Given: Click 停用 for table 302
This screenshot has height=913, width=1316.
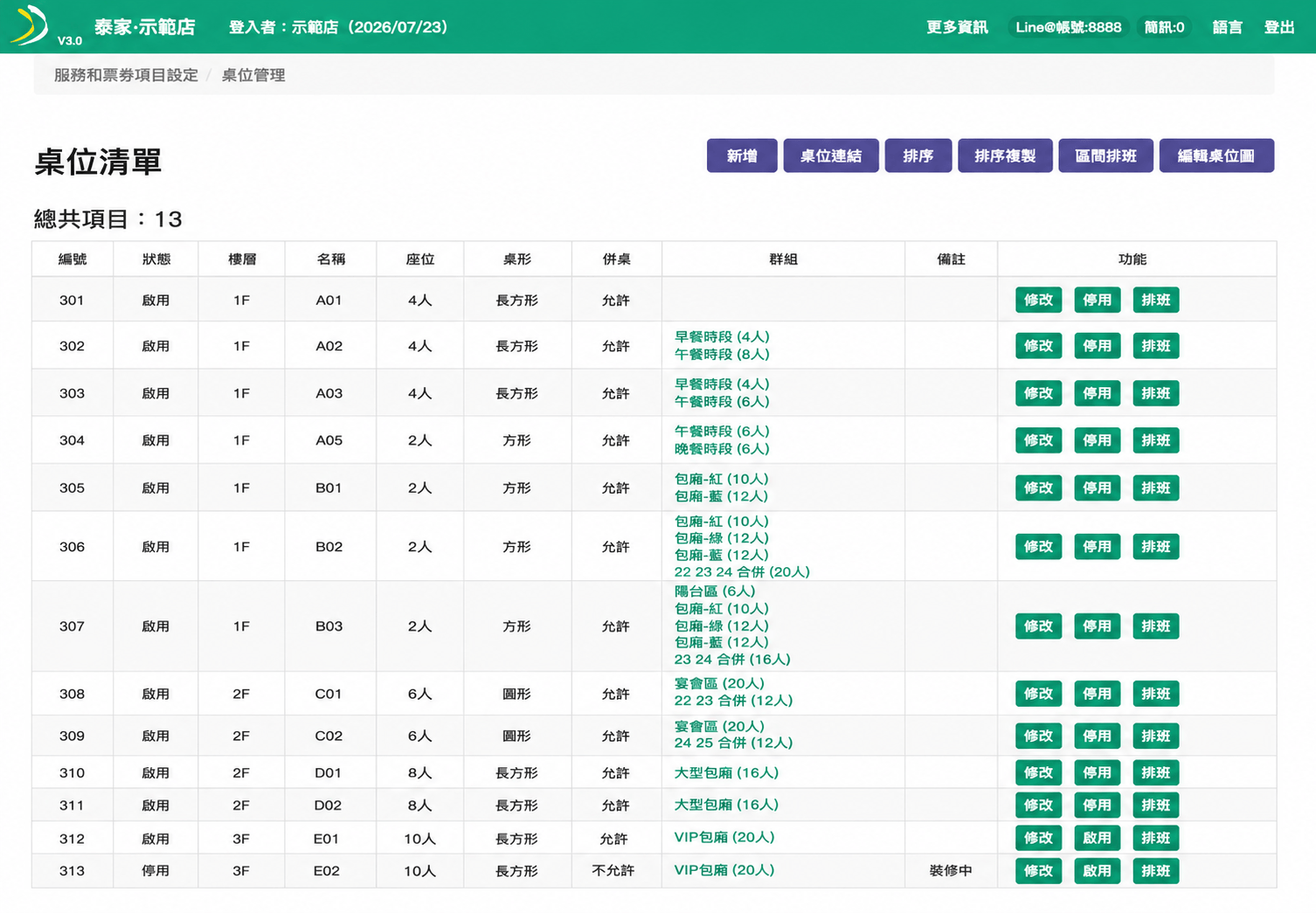Looking at the screenshot, I should (x=1097, y=346).
